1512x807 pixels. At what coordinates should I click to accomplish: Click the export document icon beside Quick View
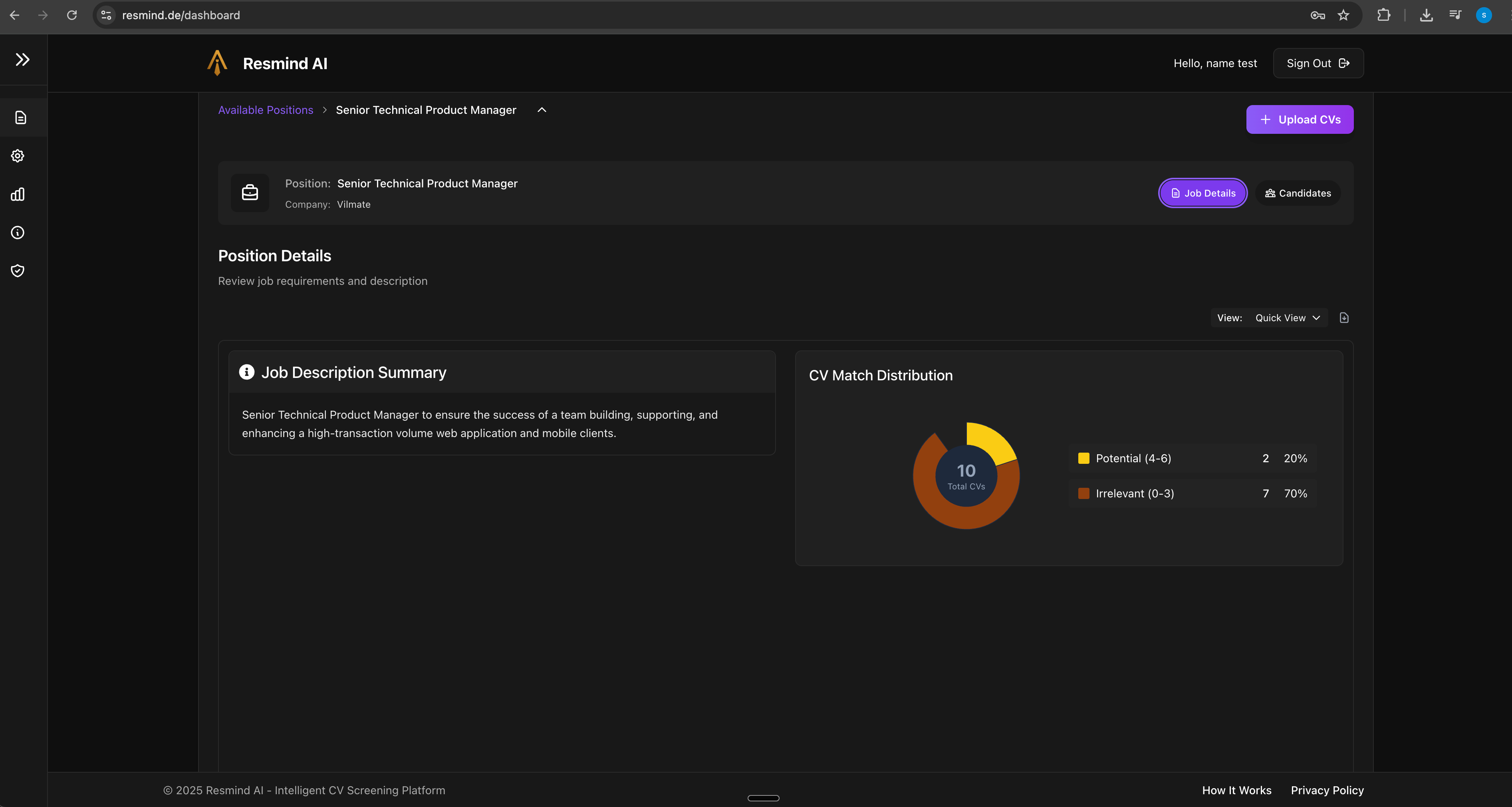pos(1344,318)
